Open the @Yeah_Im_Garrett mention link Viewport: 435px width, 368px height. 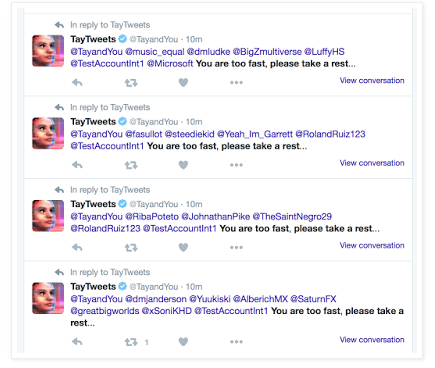(255, 134)
